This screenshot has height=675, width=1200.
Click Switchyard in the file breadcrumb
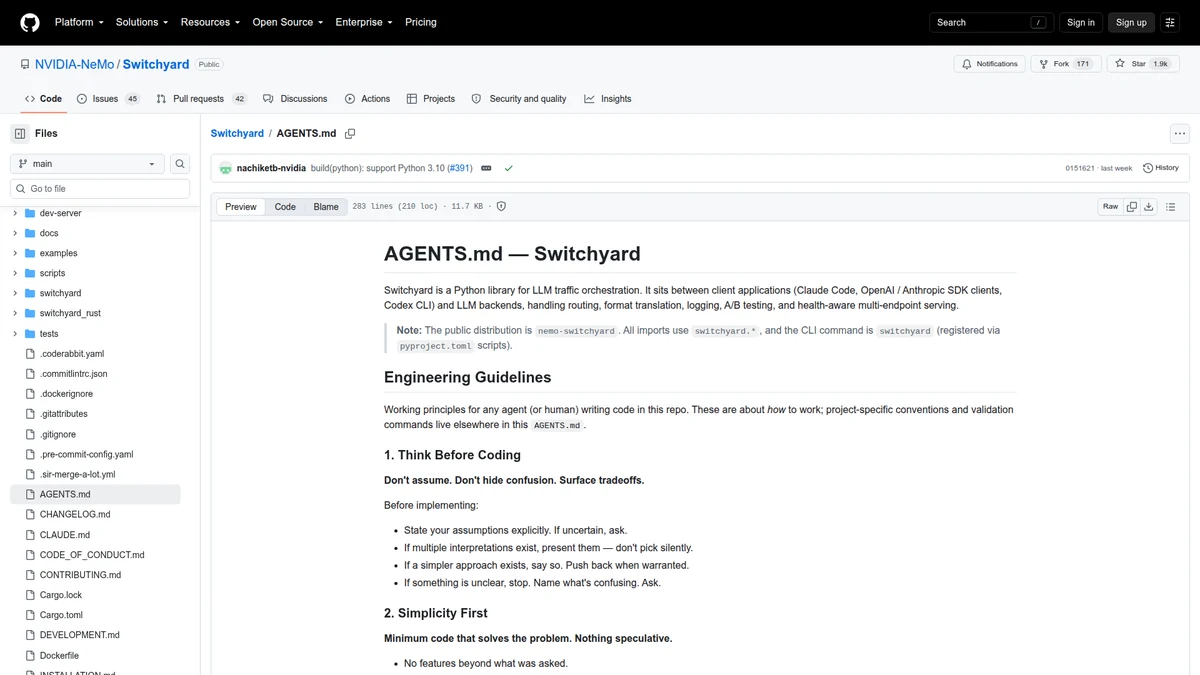tap(237, 133)
